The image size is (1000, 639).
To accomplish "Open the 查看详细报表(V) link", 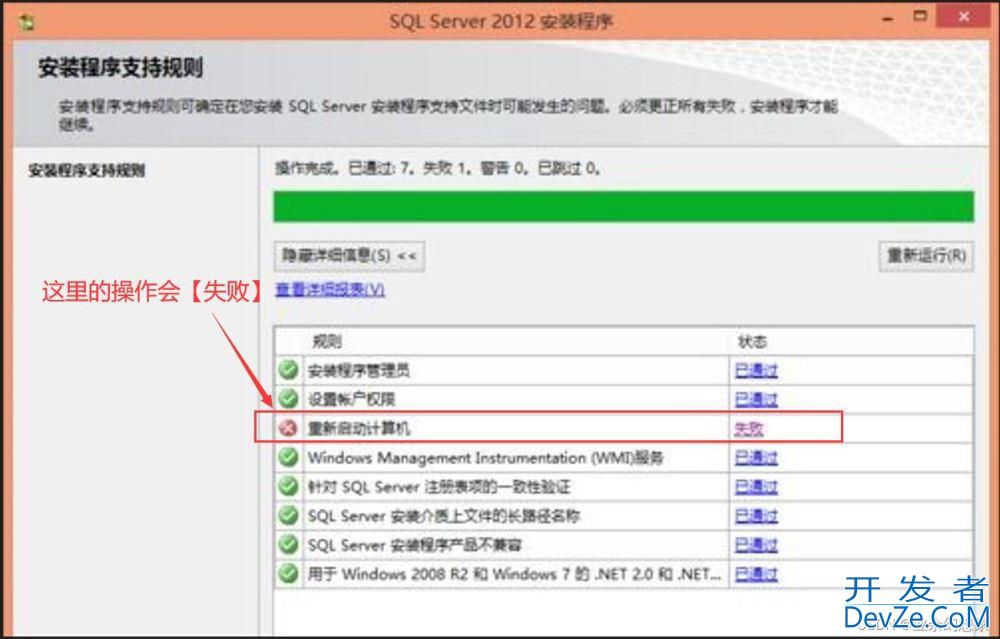I will click(x=330, y=290).
